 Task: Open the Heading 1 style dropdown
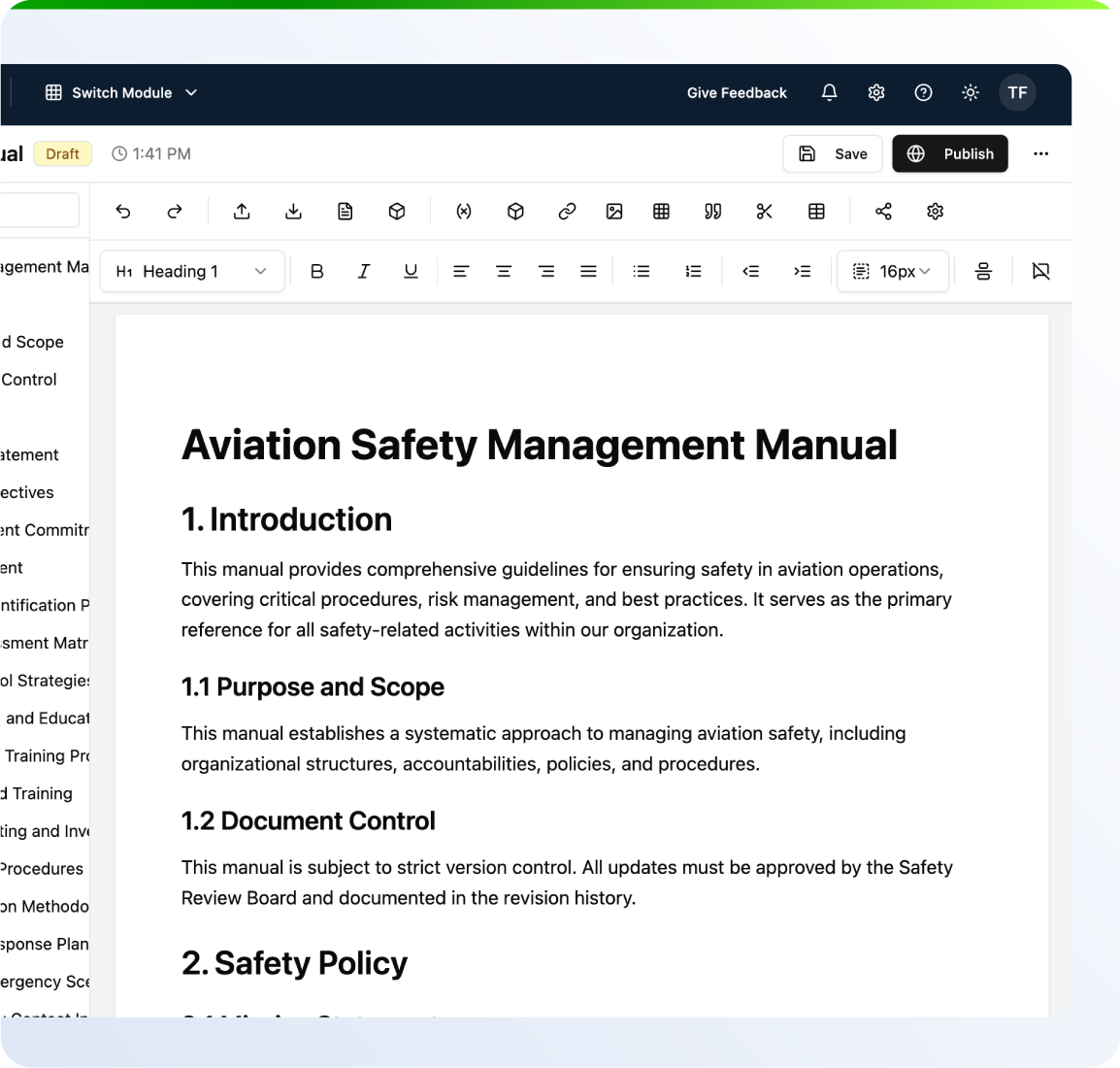pyautogui.click(x=192, y=272)
